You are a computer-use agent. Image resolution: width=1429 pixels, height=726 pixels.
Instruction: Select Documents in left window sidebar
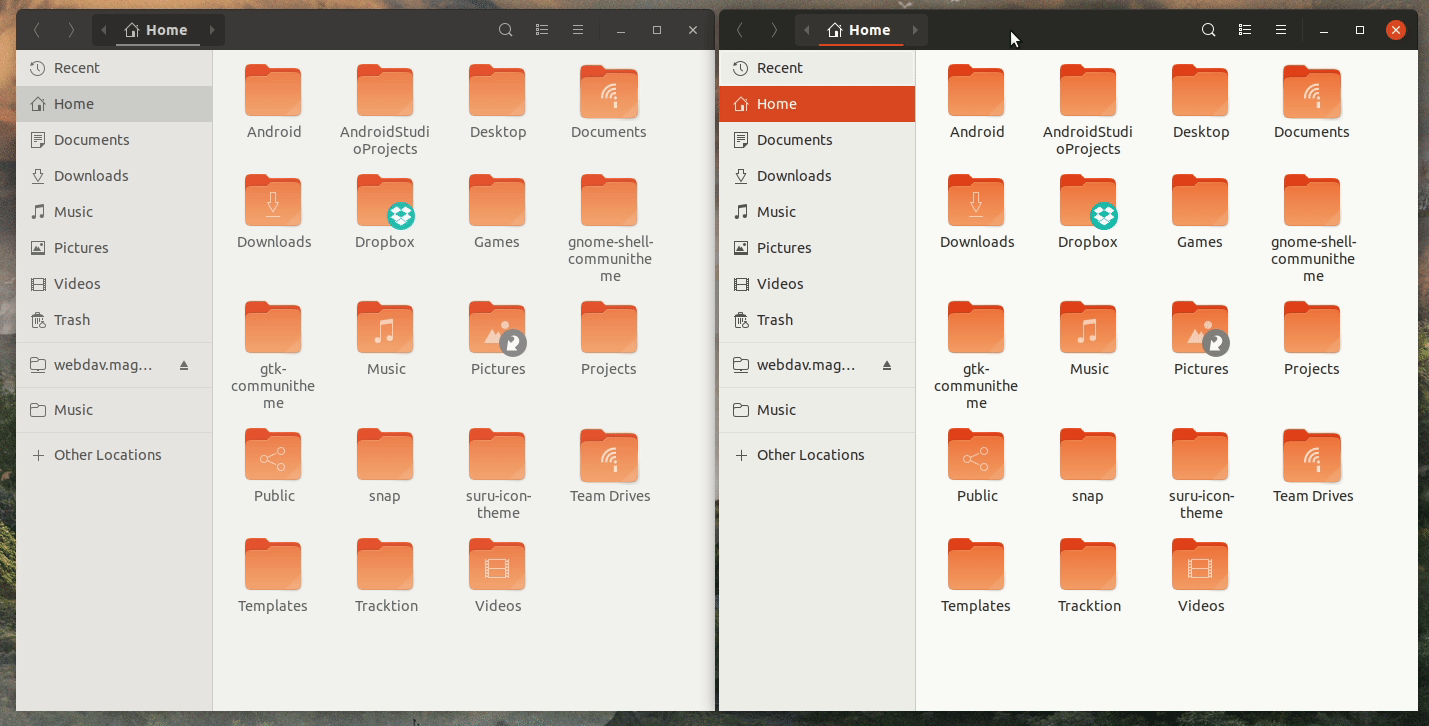click(x=114, y=140)
